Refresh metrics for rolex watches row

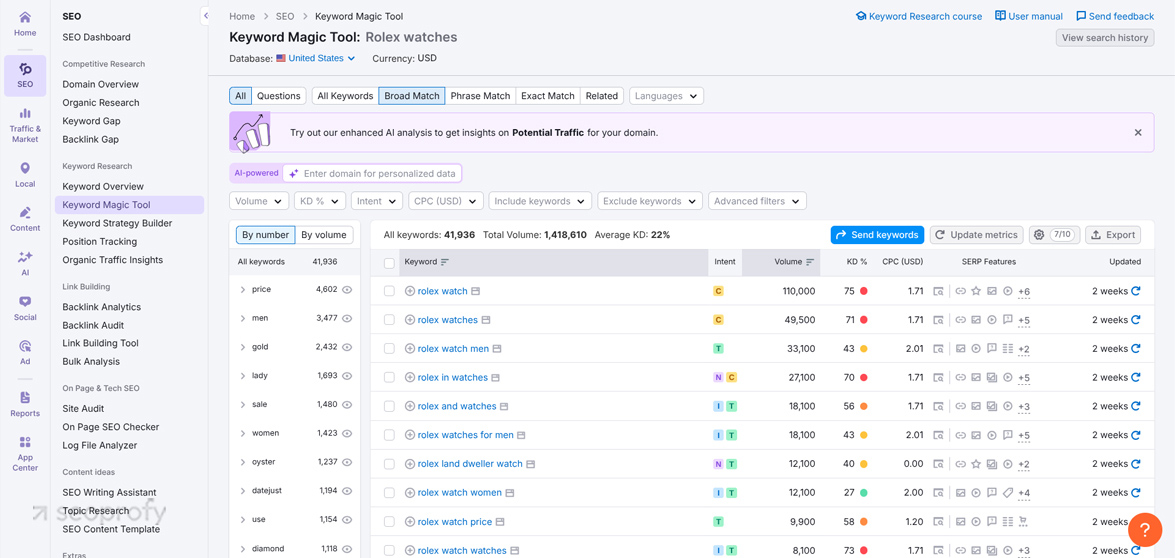tap(1135, 320)
